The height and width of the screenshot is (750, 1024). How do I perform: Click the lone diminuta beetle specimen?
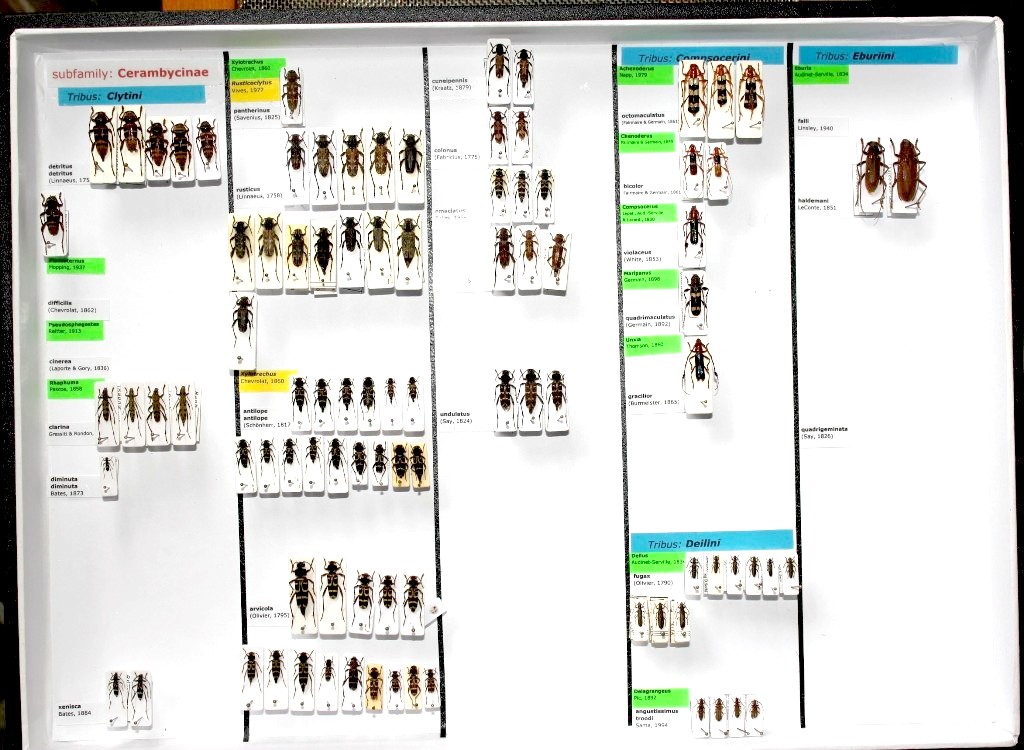tap(107, 475)
